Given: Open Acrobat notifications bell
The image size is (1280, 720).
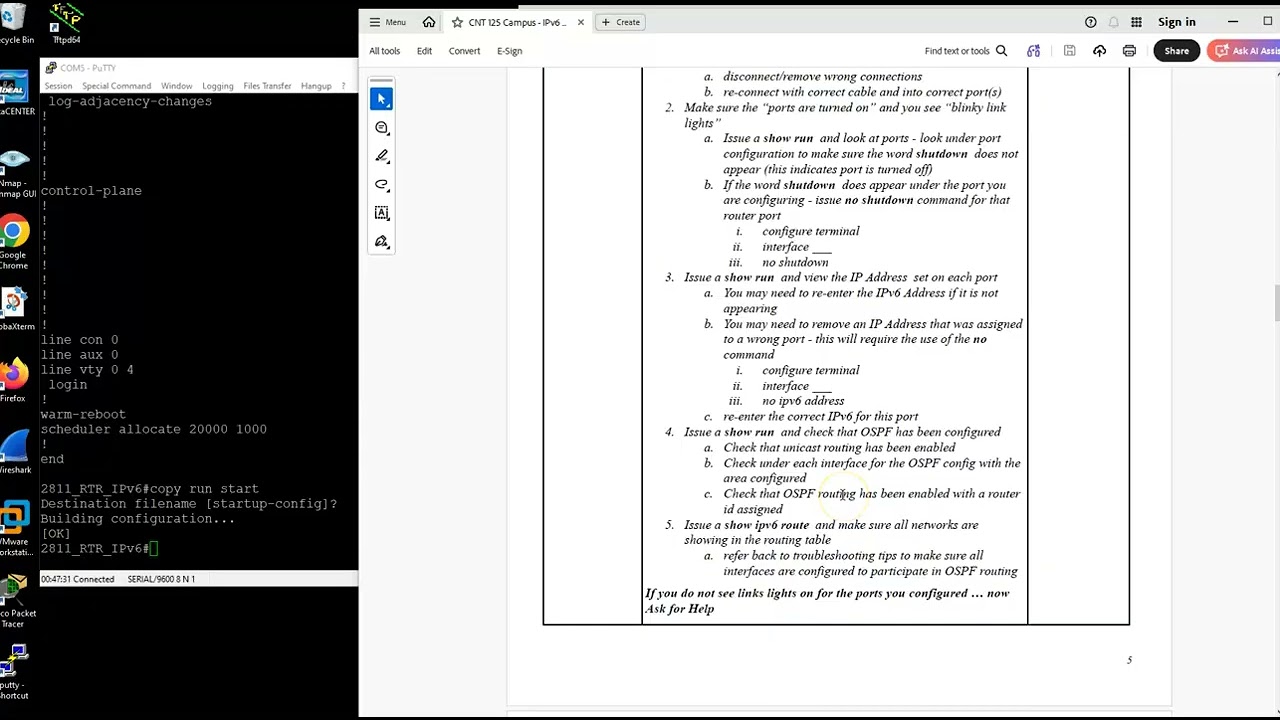Looking at the screenshot, I should point(1113,22).
